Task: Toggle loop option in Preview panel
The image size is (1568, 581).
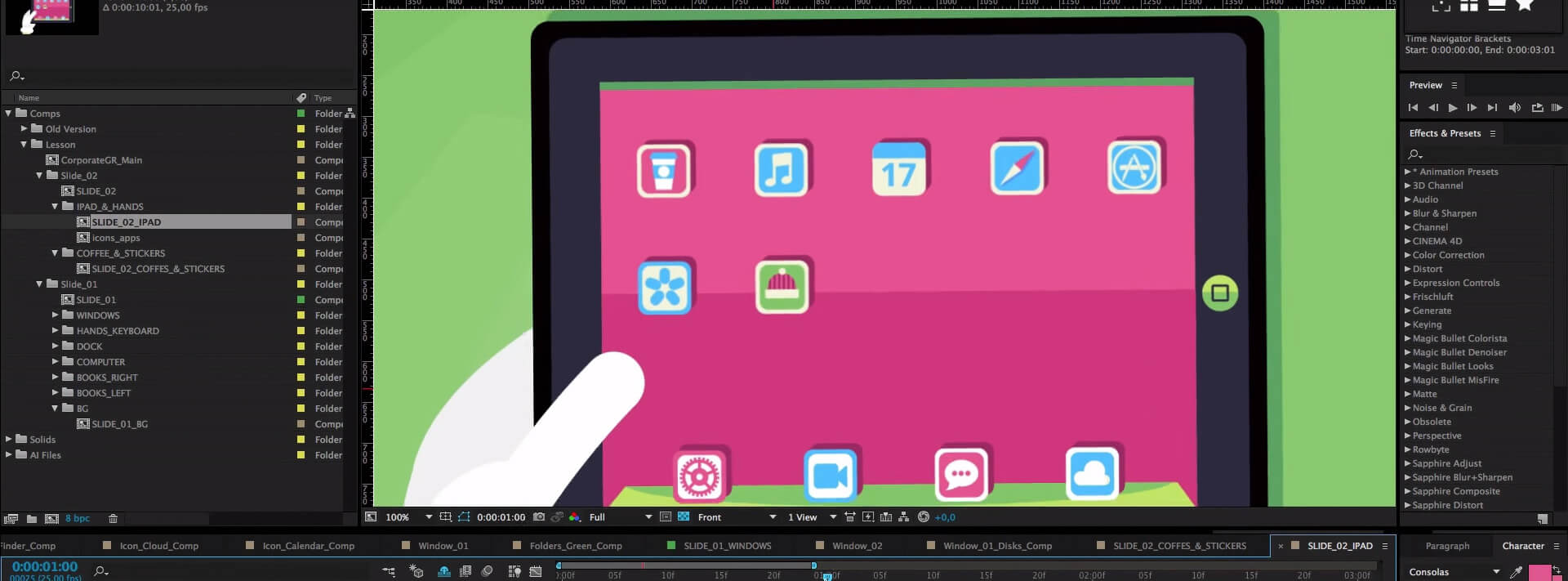Action: 1538,108
